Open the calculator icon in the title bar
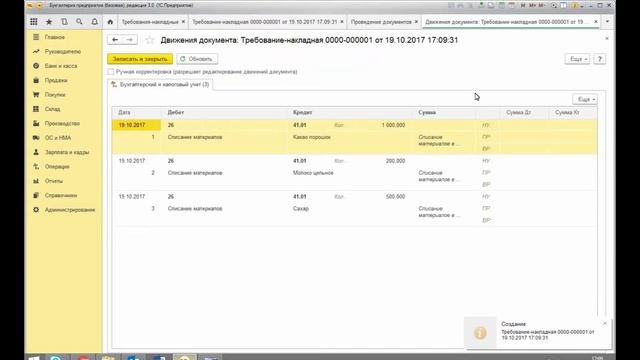 click(501, 6)
